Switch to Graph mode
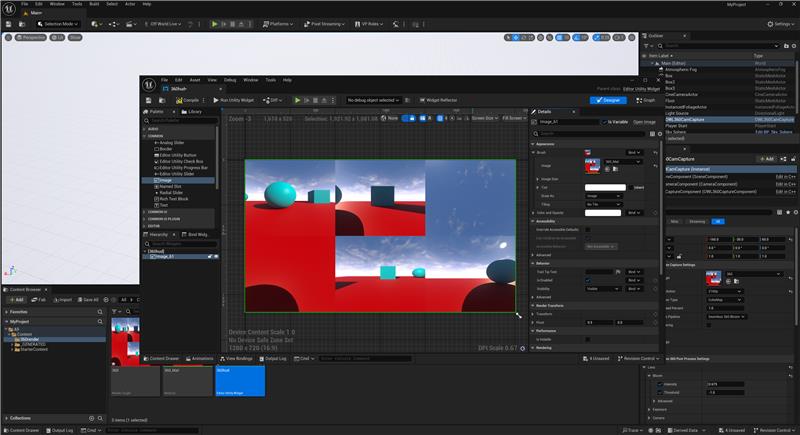The height and width of the screenshot is (435, 800). [645, 100]
